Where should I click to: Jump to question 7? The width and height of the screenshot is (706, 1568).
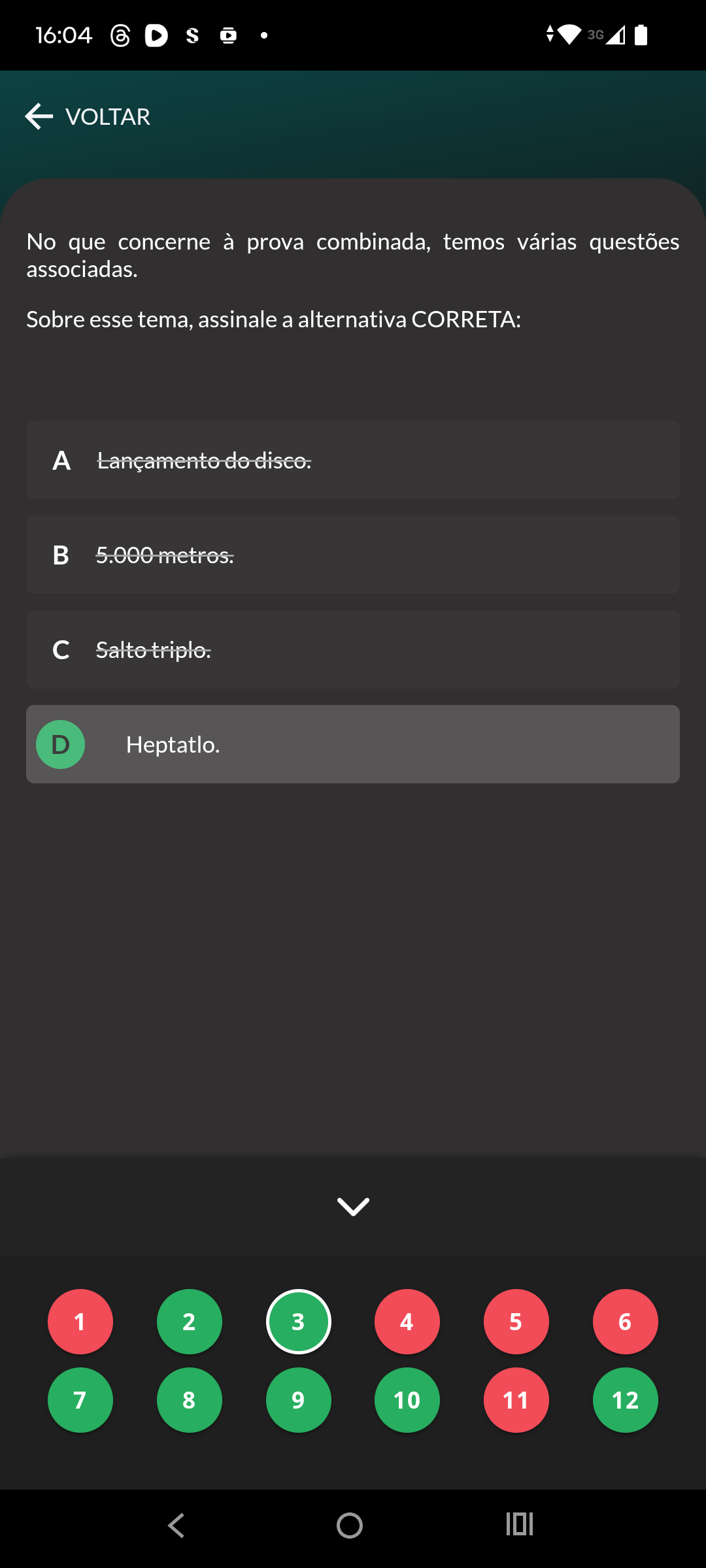pyautogui.click(x=80, y=1400)
